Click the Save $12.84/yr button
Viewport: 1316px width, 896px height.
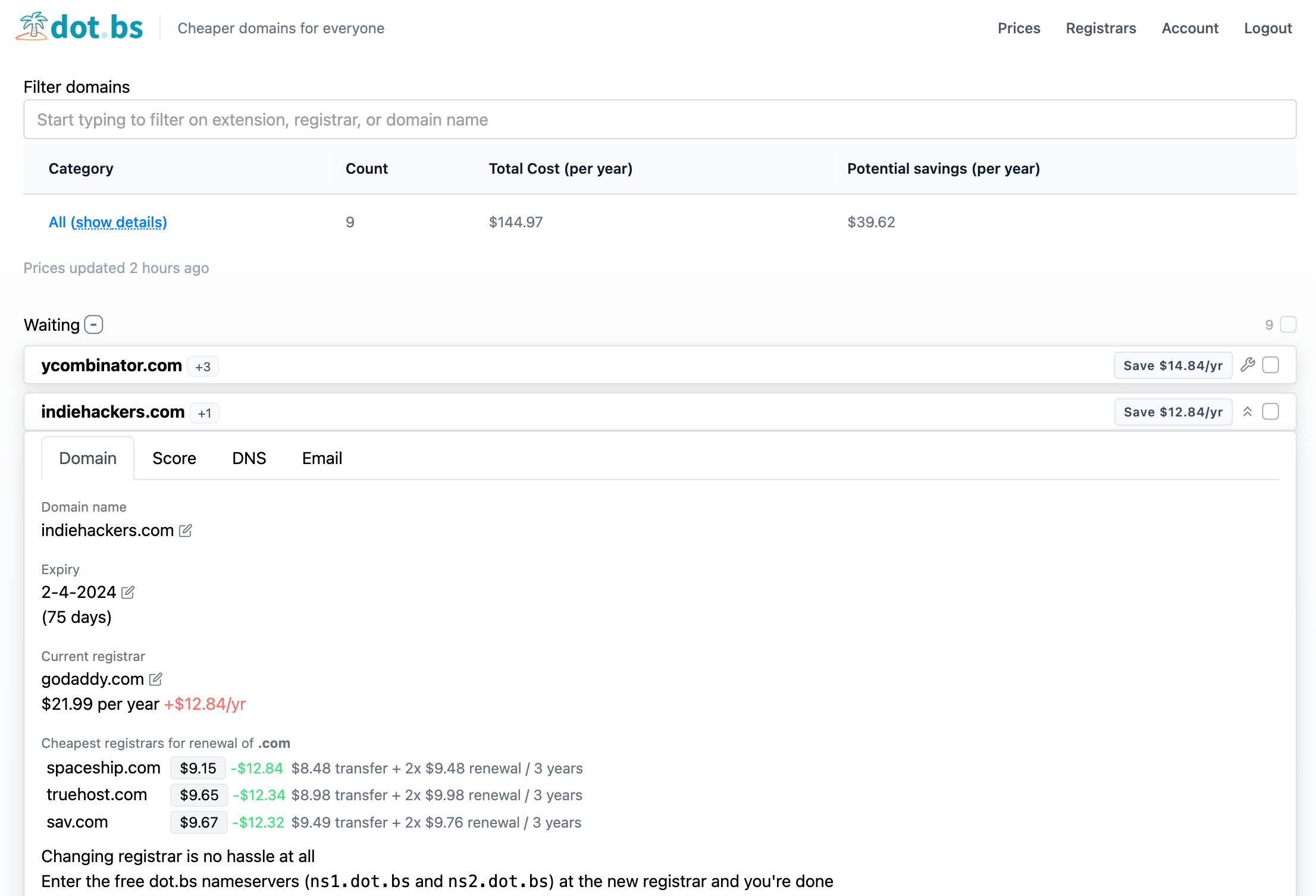click(1173, 411)
